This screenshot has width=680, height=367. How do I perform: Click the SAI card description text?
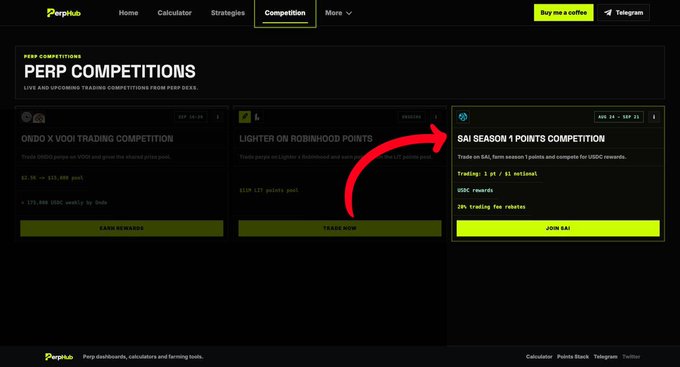tap(542, 157)
